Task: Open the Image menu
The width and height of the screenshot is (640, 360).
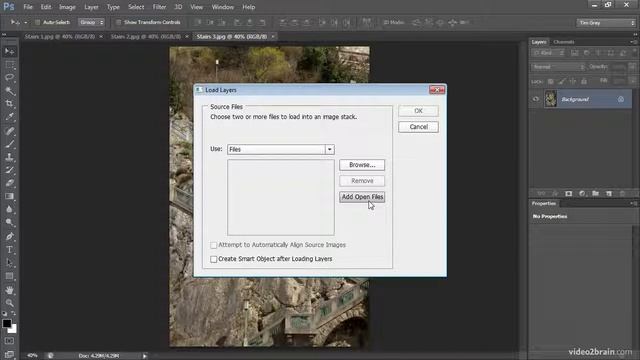Action: point(67,7)
